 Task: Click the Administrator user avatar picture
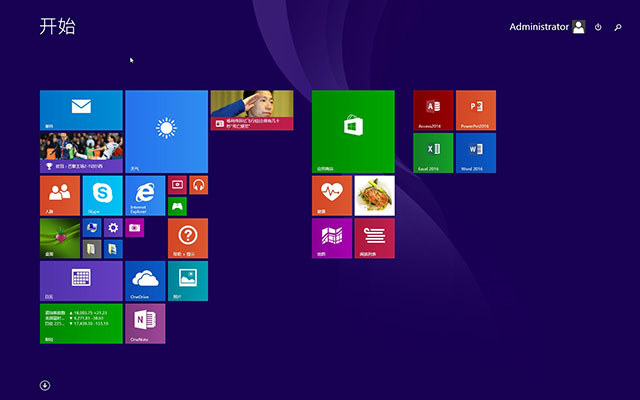578,27
